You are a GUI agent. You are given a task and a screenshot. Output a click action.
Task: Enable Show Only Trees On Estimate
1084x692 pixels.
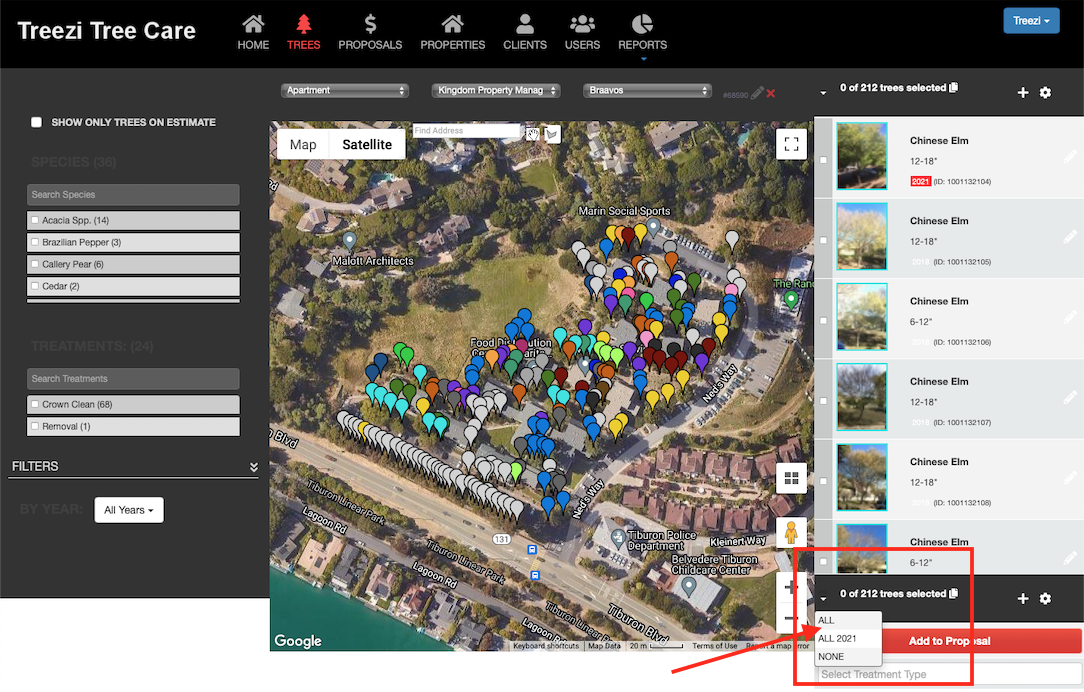(37, 122)
